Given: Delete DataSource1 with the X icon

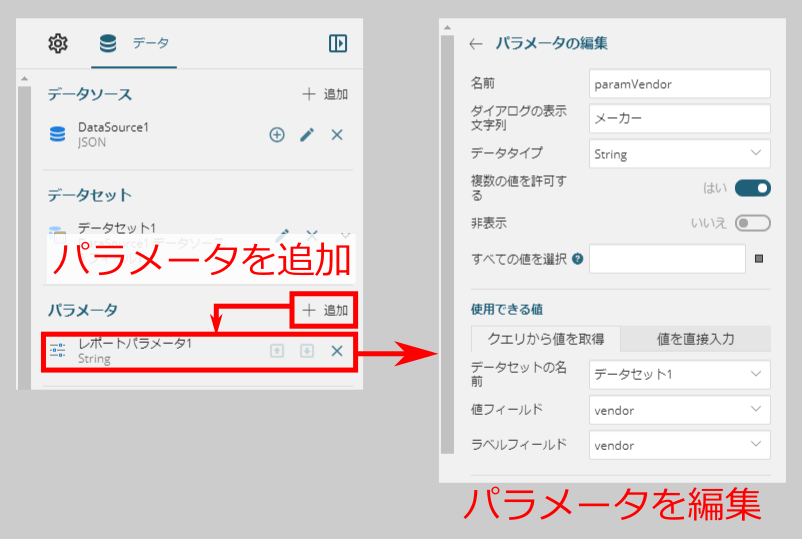Looking at the screenshot, I should (x=337, y=134).
